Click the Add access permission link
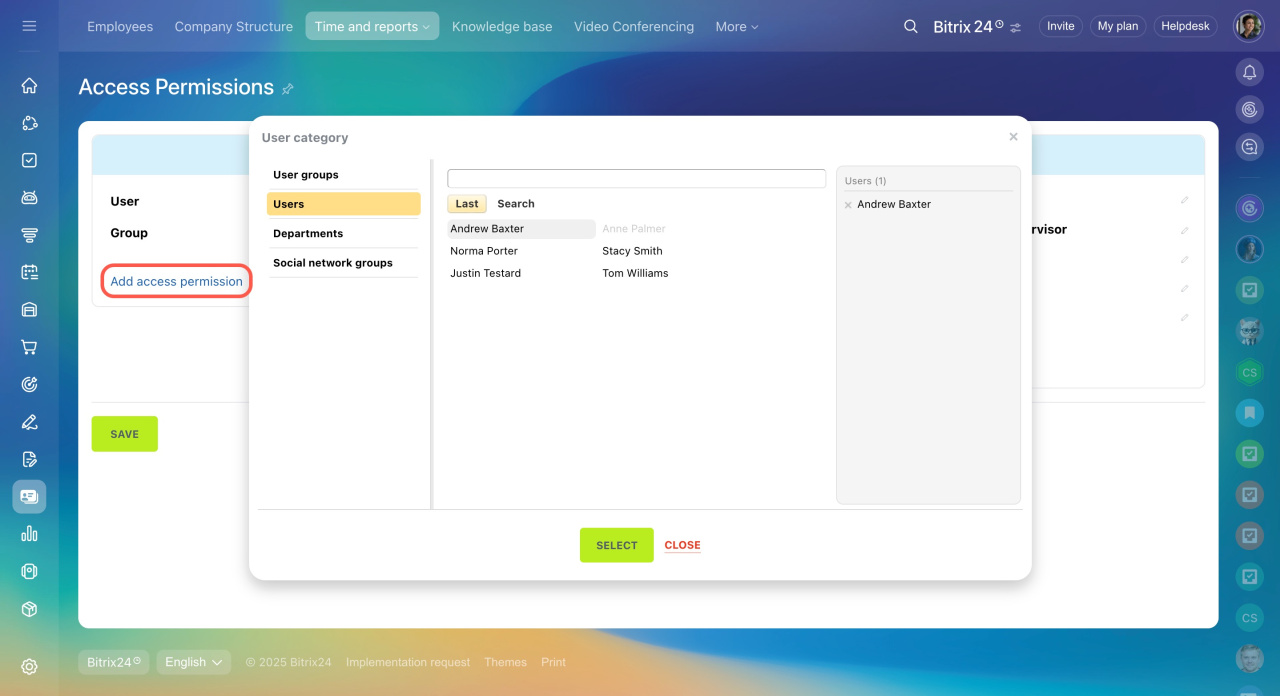1280x696 pixels. (176, 282)
